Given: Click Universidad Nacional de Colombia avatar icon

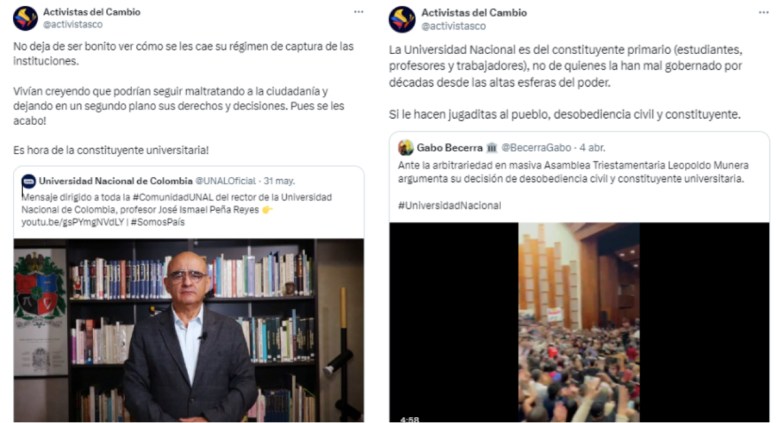Looking at the screenshot, I should (x=29, y=181).
